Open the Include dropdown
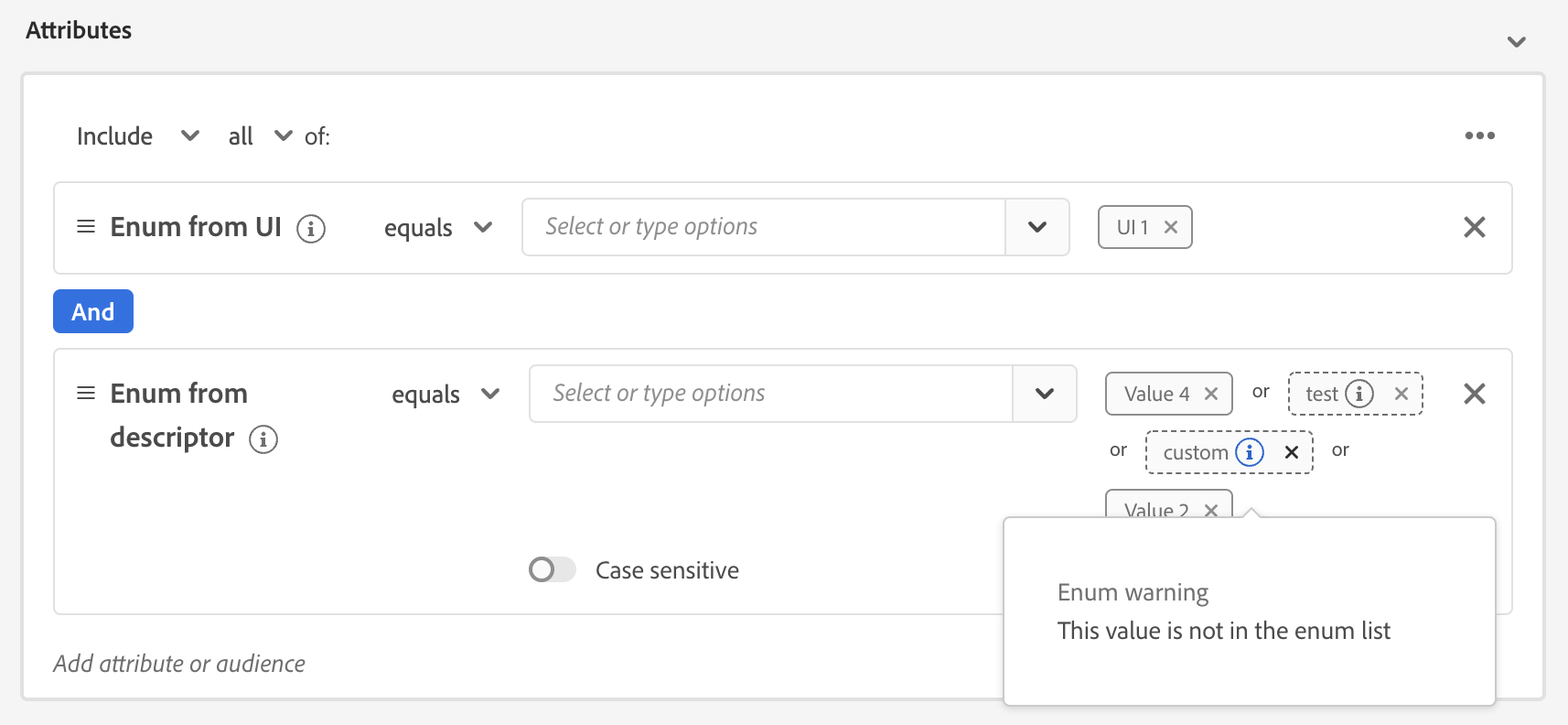1568x725 pixels. point(137,136)
